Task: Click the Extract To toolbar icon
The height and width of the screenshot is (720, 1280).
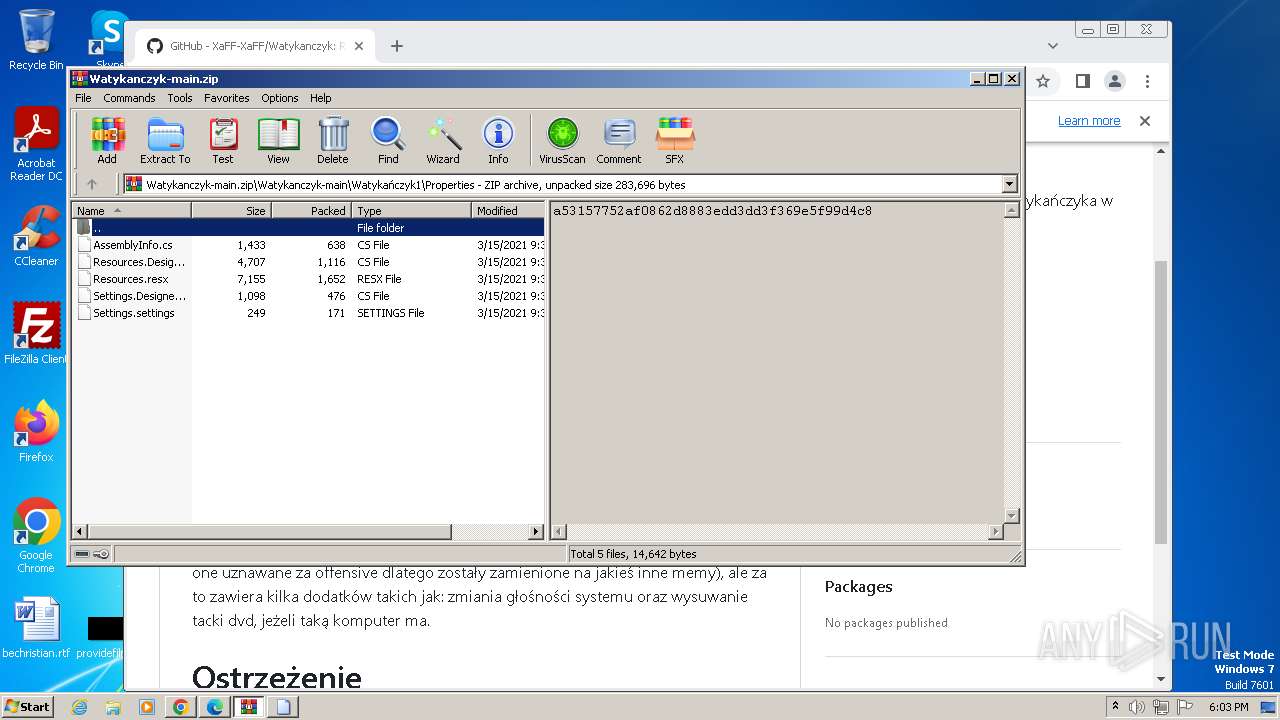Action: tap(165, 140)
